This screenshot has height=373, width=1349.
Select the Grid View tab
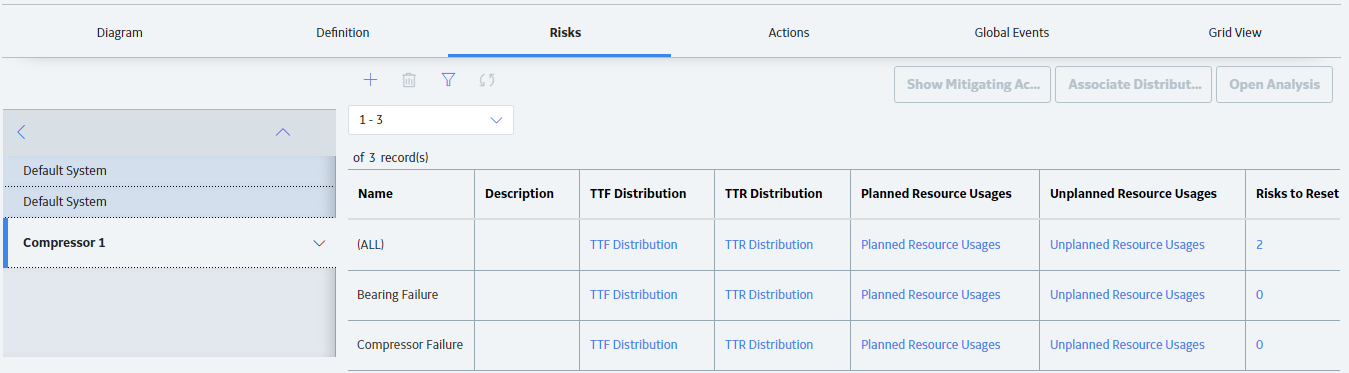pos(1235,32)
